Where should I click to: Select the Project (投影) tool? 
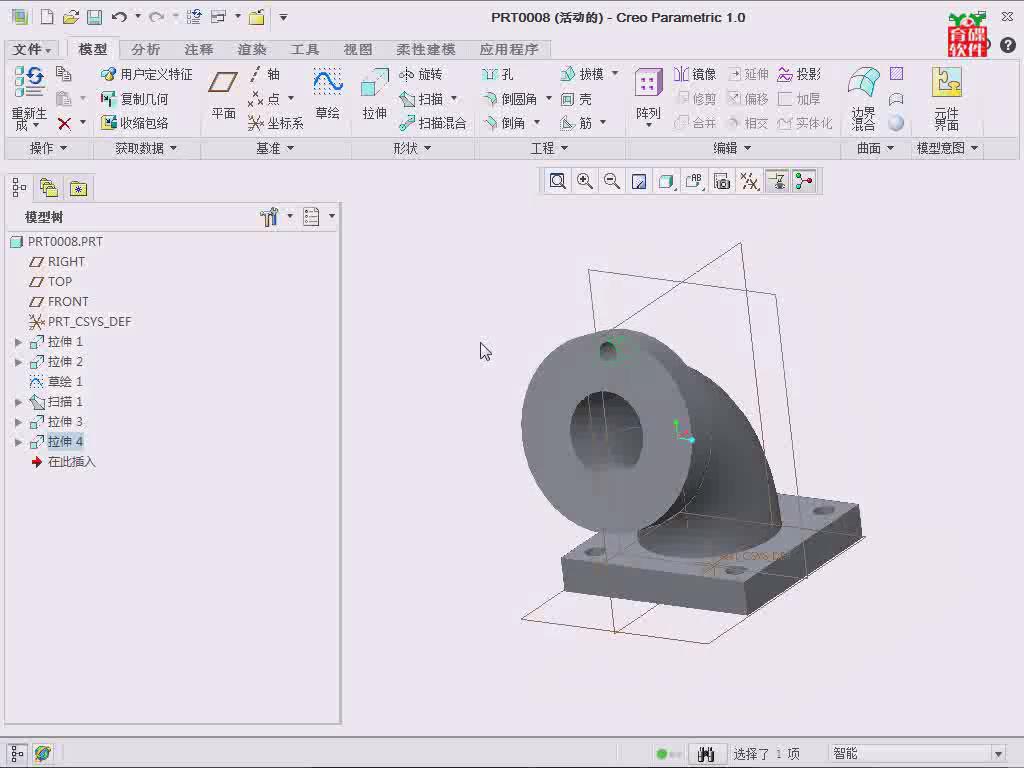pos(799,74)
